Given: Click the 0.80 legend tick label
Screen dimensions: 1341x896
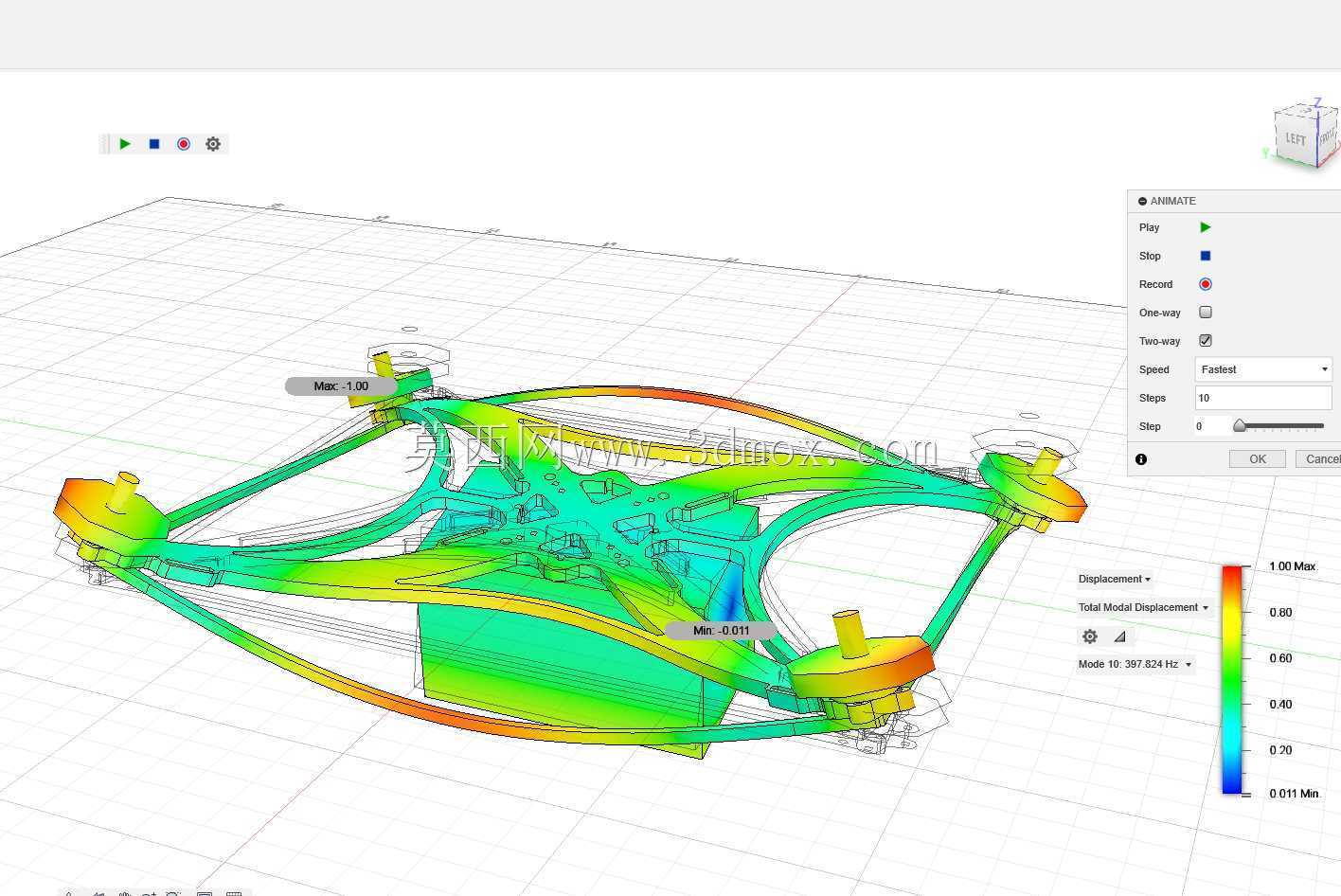Looking at the screenshot, I should (1280, 613).
